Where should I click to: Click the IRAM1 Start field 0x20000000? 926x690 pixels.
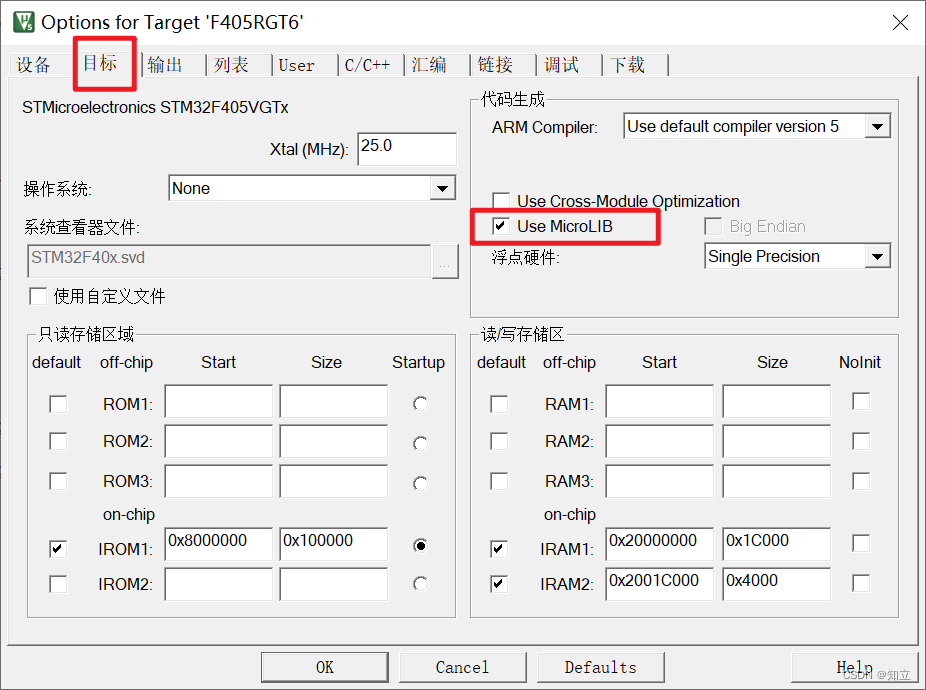[x=660, y=544]
